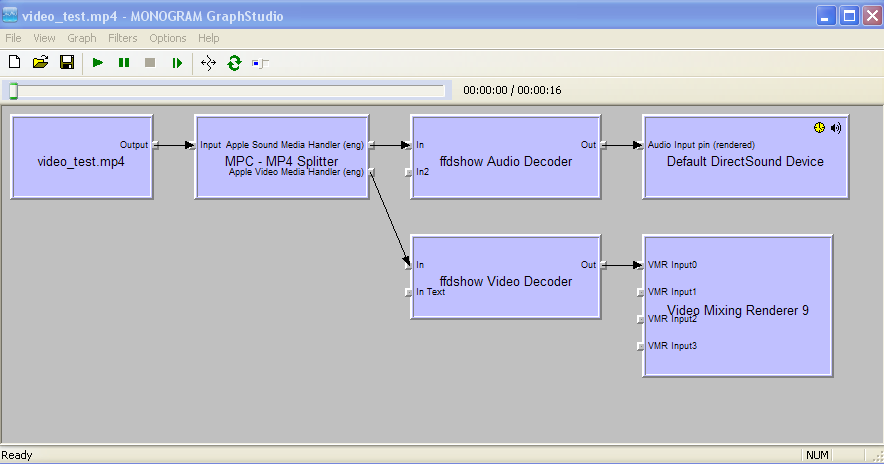The height and width of the screenshot is (464, 884).
Task: Click the In Text pin of Video Decoder
Action: tap(408, 293)
